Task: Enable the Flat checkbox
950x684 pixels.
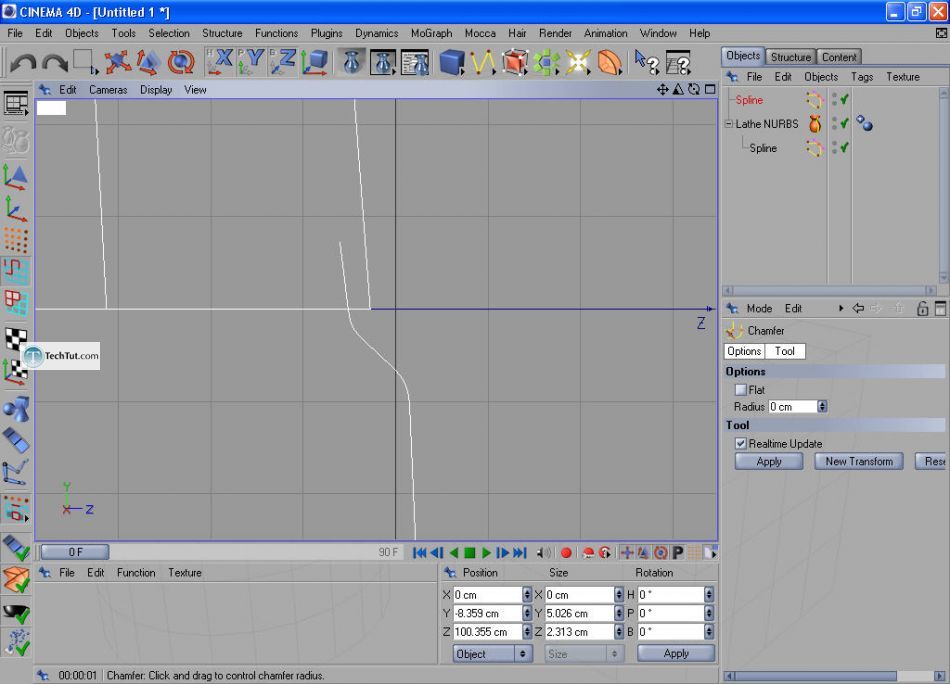Action: point(741,390)
